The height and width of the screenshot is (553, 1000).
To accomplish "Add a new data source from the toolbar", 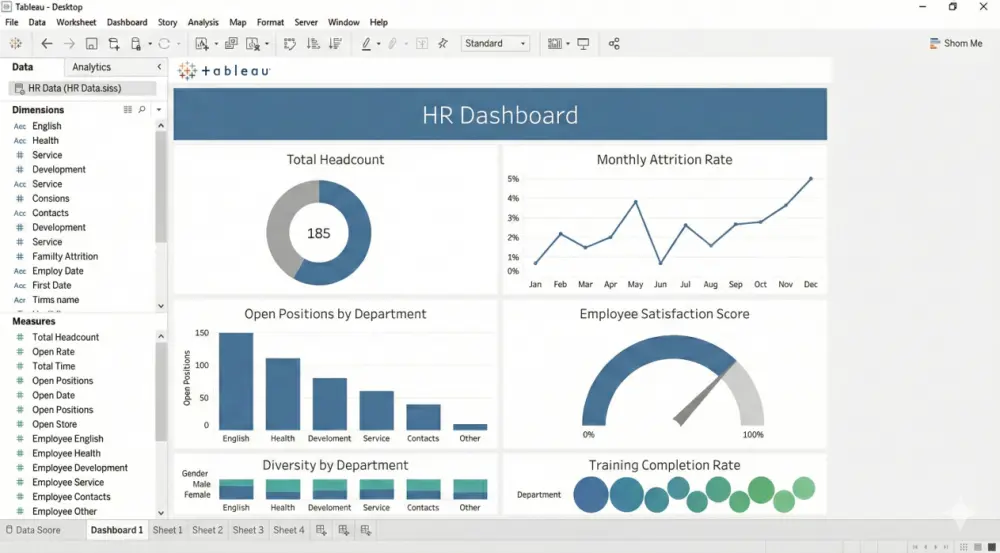I will point(114,43).
